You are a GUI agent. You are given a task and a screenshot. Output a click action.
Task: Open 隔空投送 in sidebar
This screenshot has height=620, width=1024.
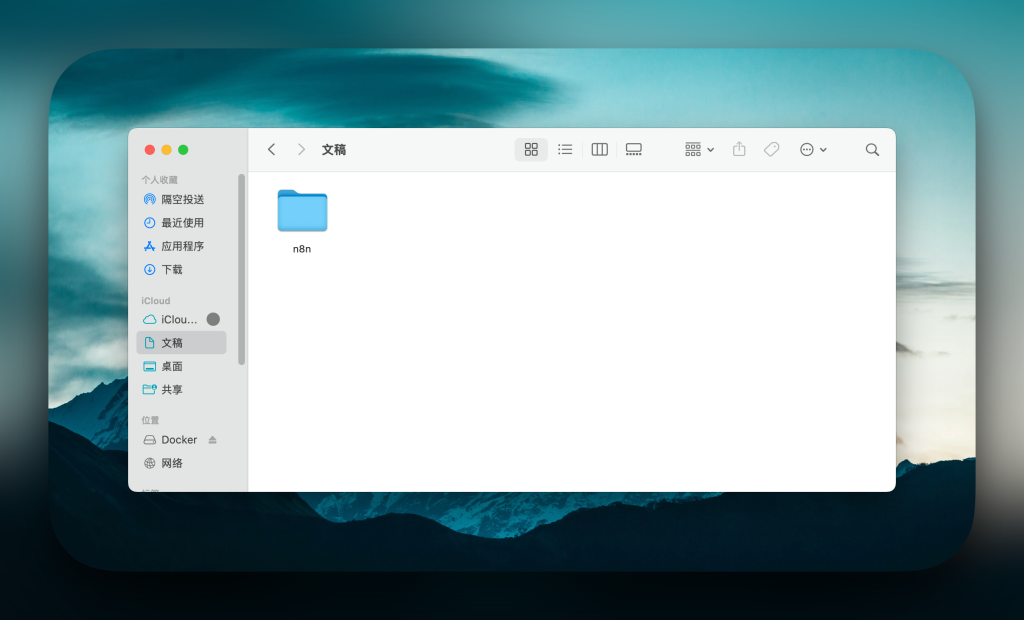pyautogui.click(x=182, y=199)
